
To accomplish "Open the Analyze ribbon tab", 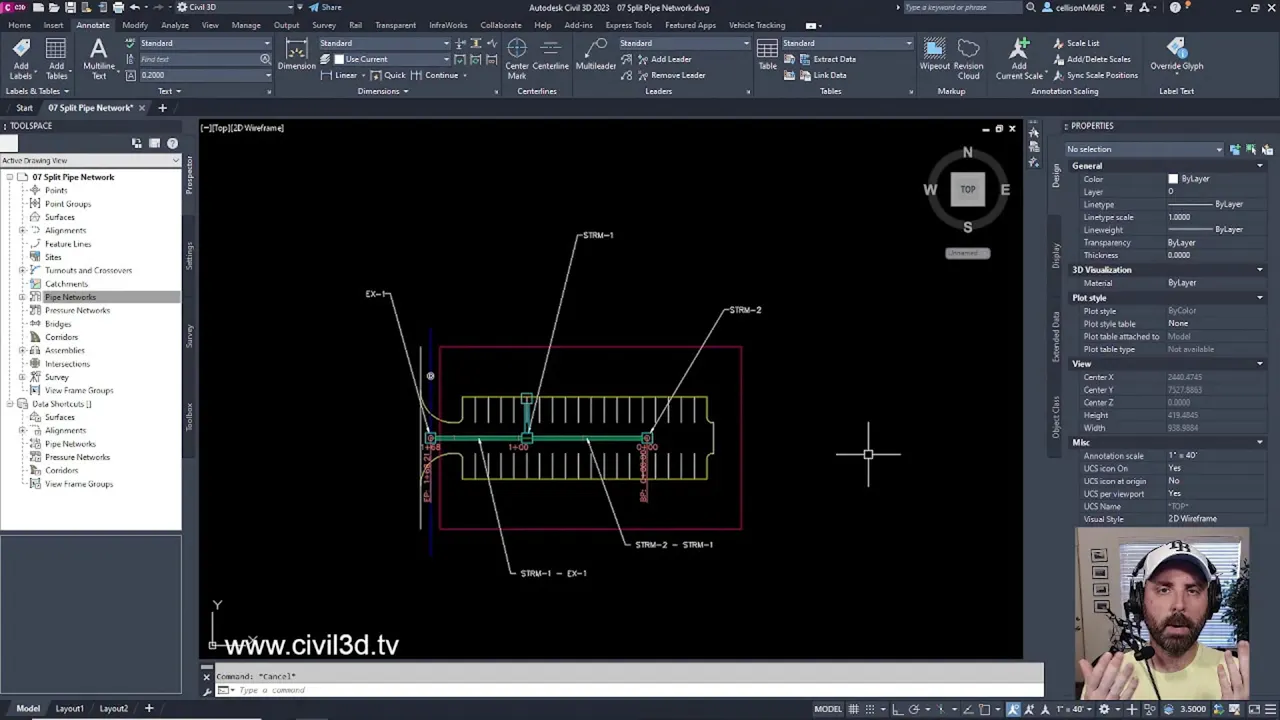I will pyautogui.click(x=175, y=25).
